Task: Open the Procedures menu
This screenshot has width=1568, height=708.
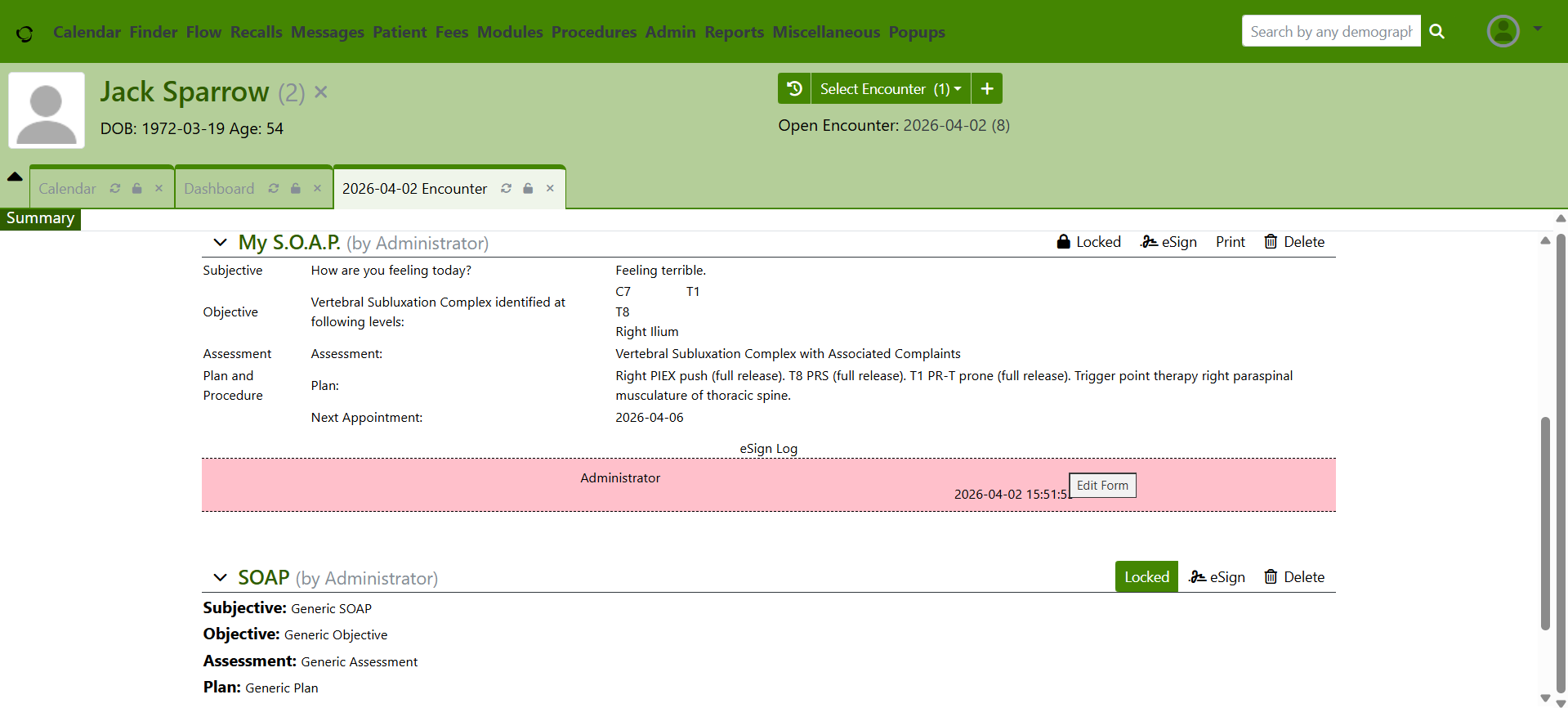Action: (x=593, y=32)
